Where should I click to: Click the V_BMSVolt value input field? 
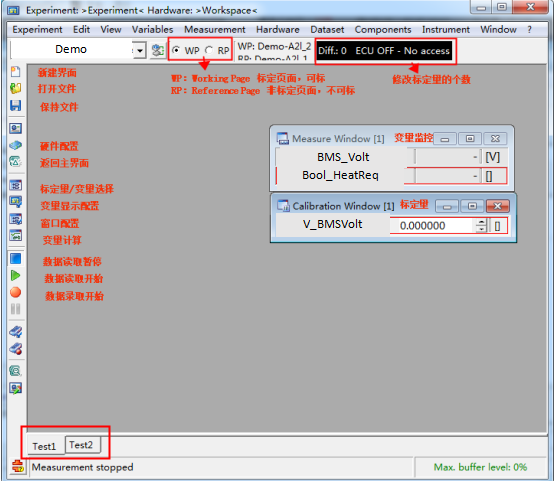pos(432,225)
